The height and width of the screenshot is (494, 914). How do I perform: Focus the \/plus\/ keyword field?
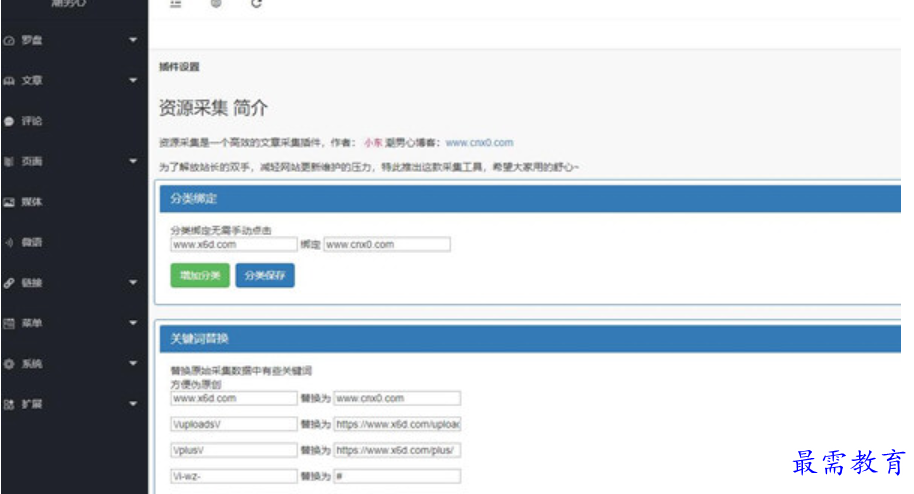point(234,450)
